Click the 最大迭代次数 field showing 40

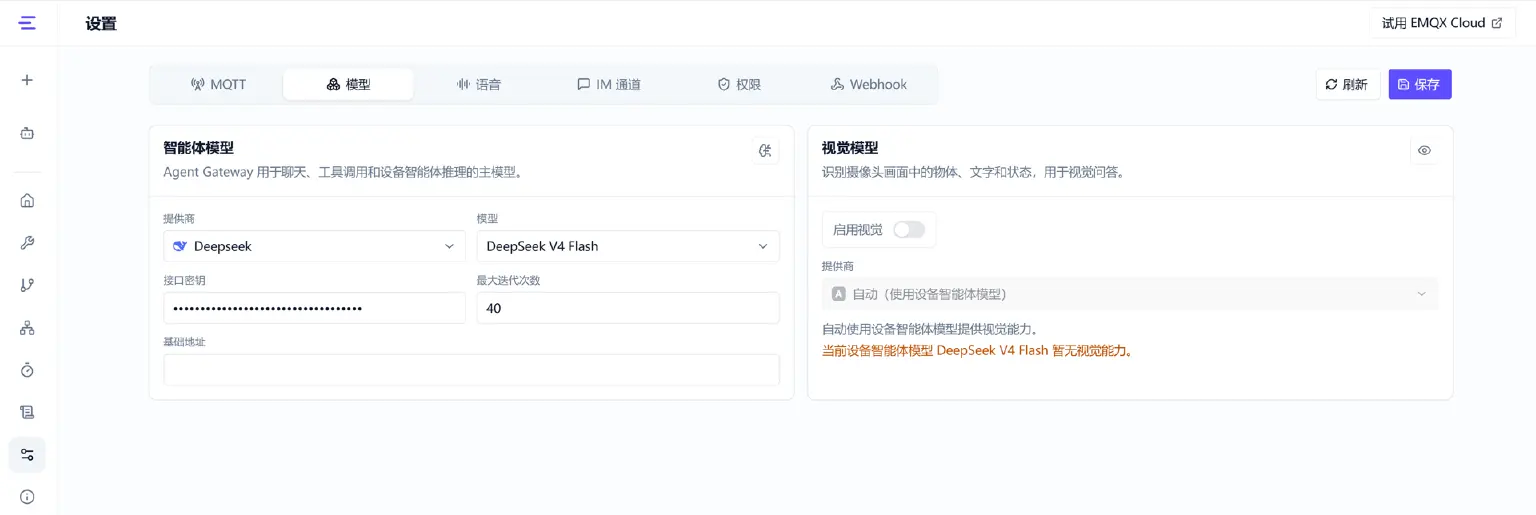click(628, 308)
